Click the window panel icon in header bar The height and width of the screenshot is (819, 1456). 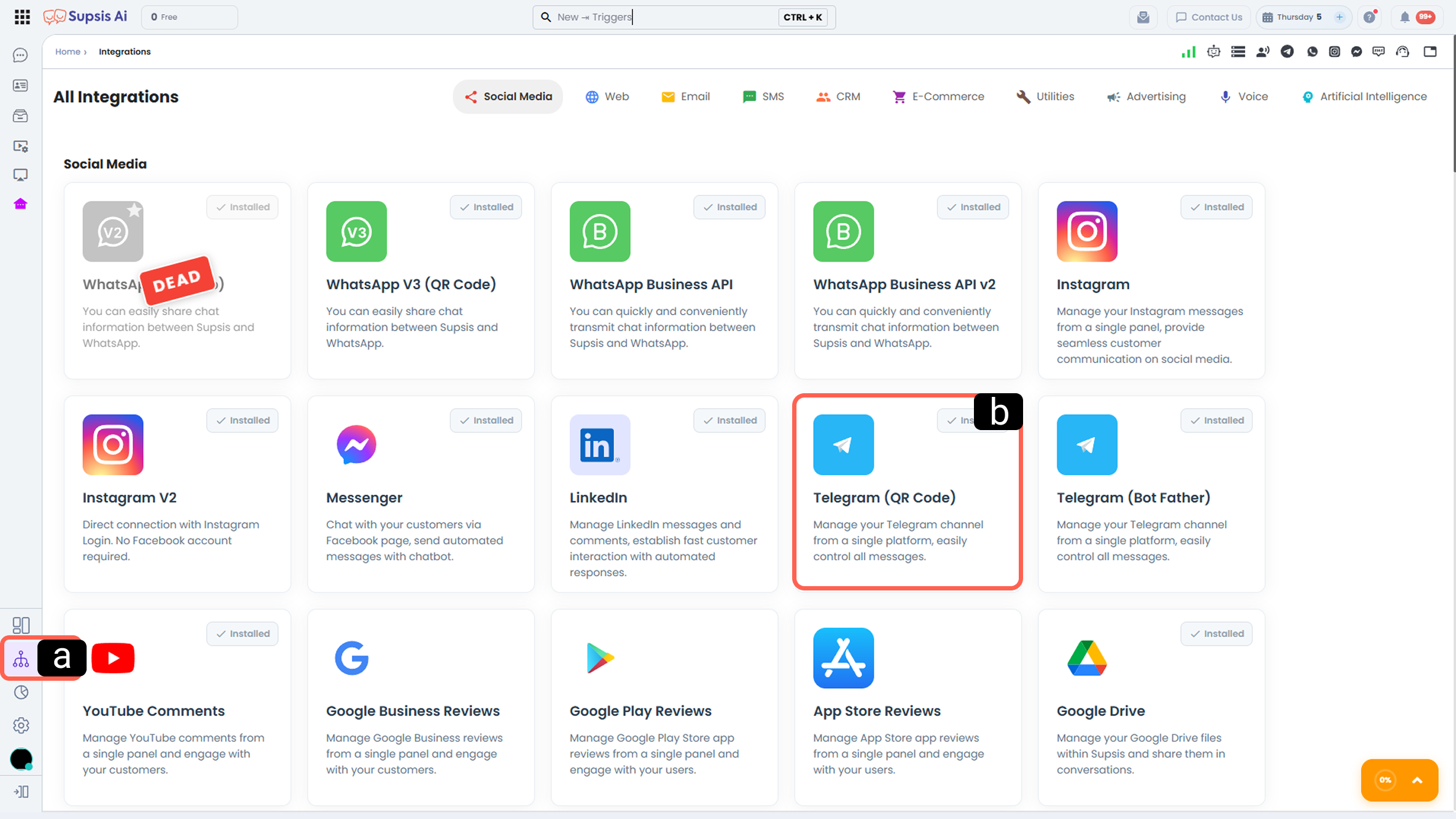tap(1430, 52)
